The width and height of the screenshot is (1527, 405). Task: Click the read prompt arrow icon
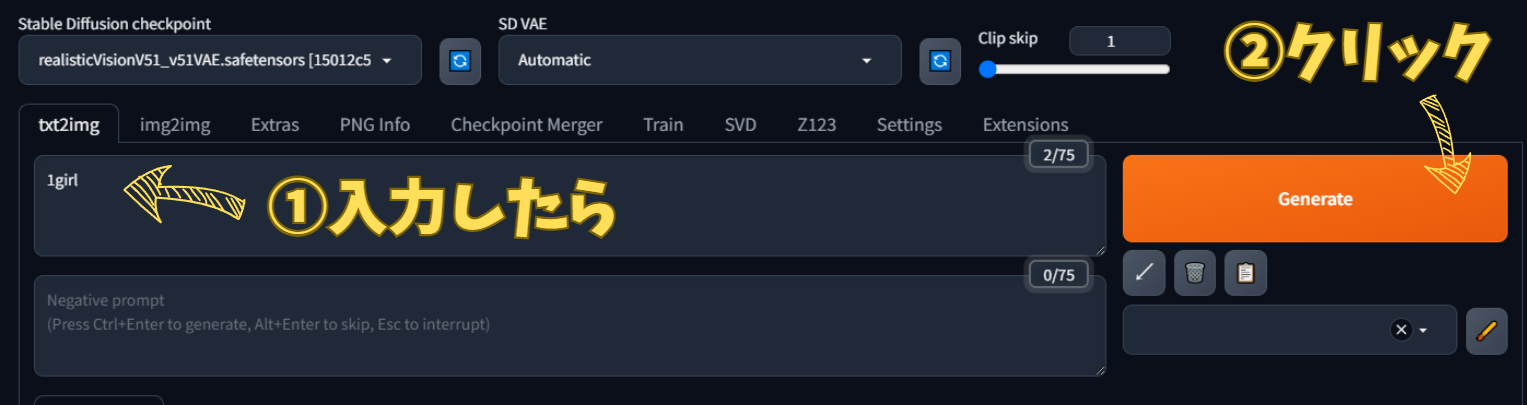(x=1144, y=273)
